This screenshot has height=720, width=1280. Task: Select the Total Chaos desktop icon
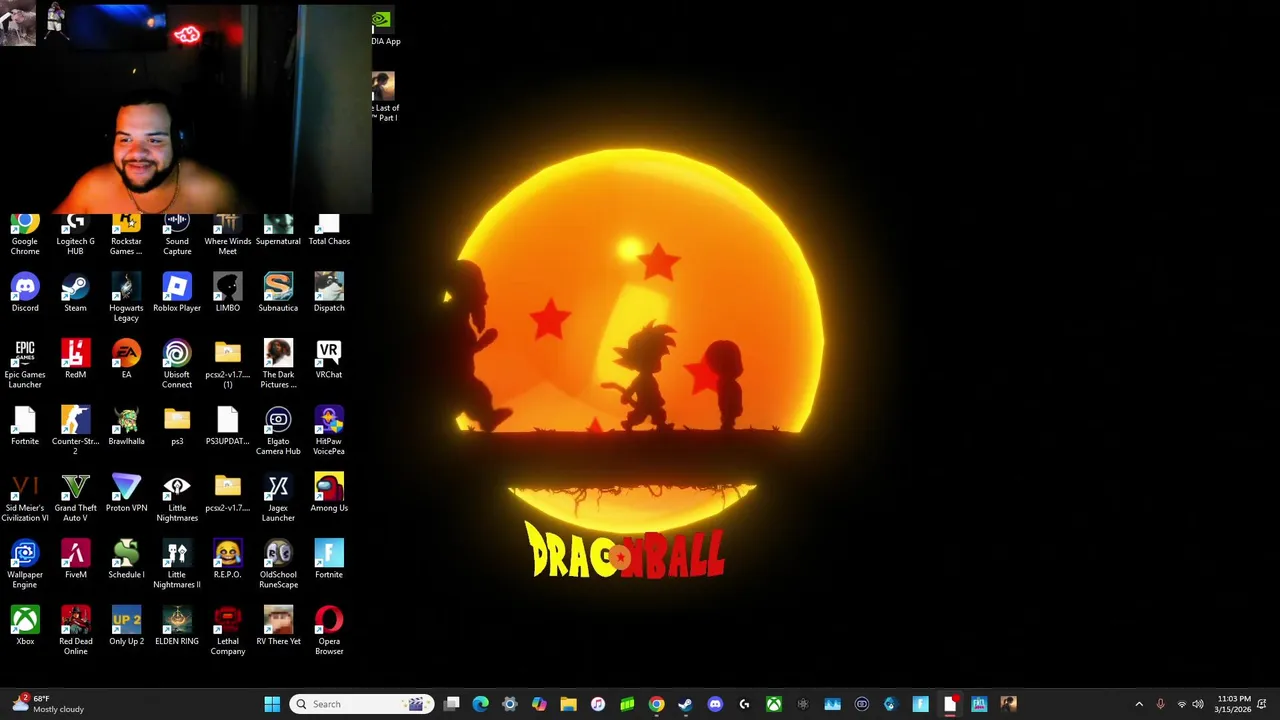[329, 230]
